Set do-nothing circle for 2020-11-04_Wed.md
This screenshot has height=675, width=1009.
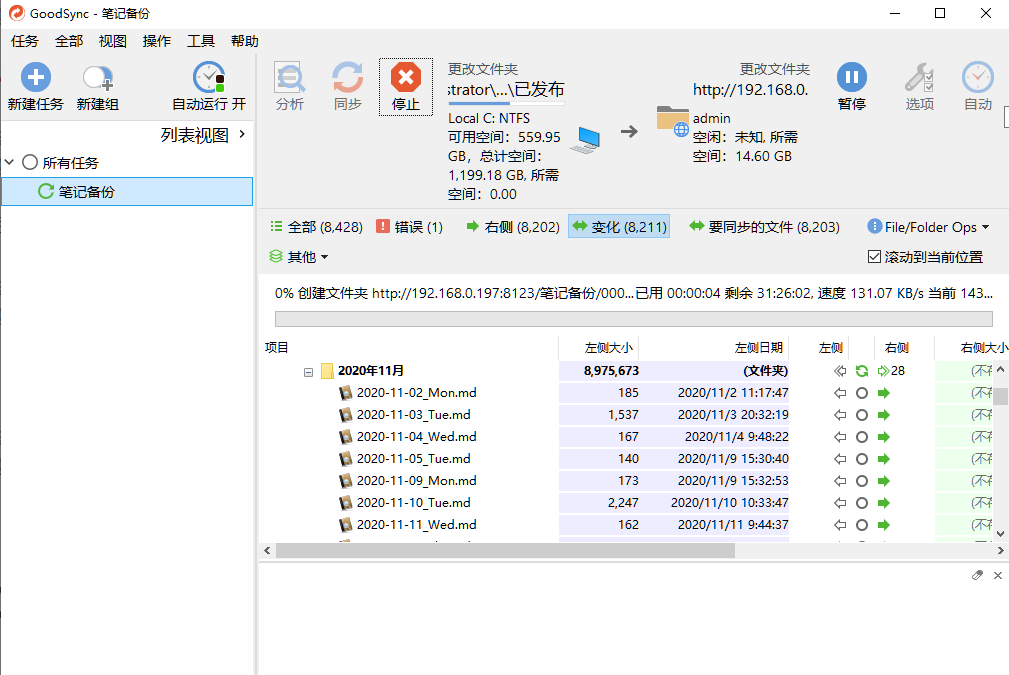tap(862, 437)
